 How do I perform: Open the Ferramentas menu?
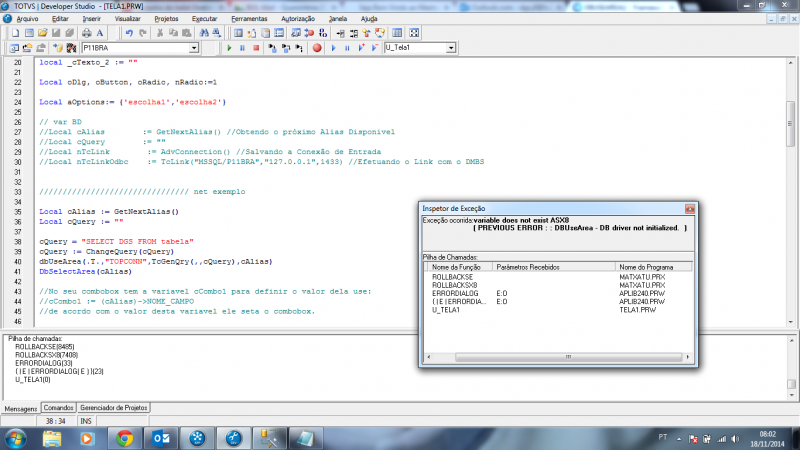(249, 19)
